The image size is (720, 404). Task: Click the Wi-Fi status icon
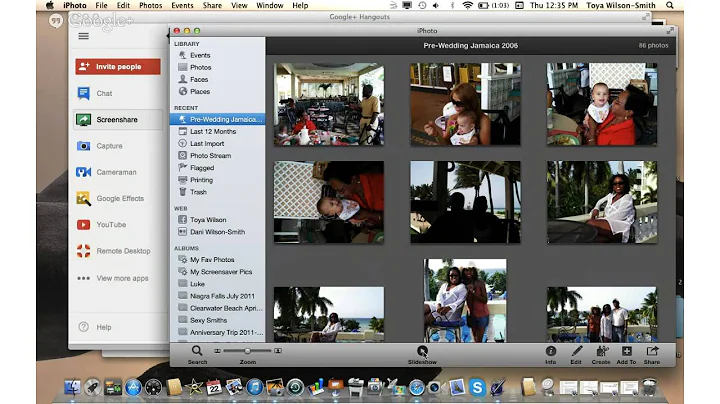(467, 6)
